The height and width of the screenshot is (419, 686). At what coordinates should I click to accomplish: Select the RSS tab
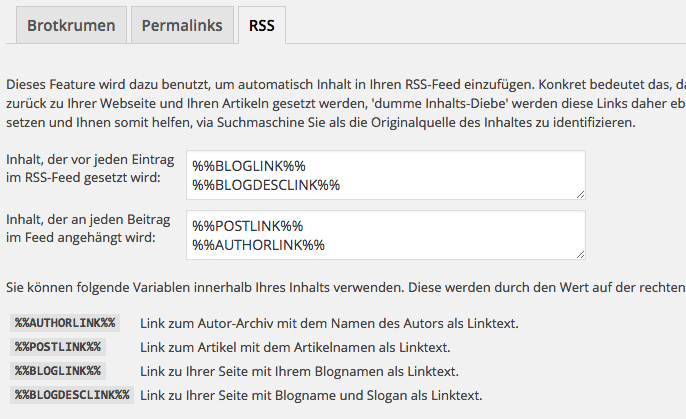(x=262, y=25)
